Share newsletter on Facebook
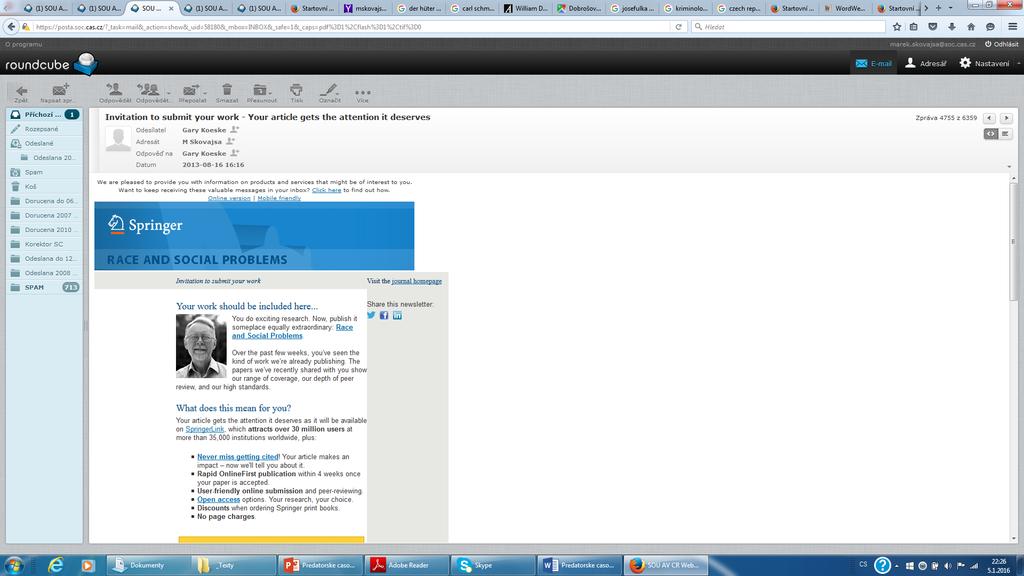The image size is (1024, 576). click(384, 315)
